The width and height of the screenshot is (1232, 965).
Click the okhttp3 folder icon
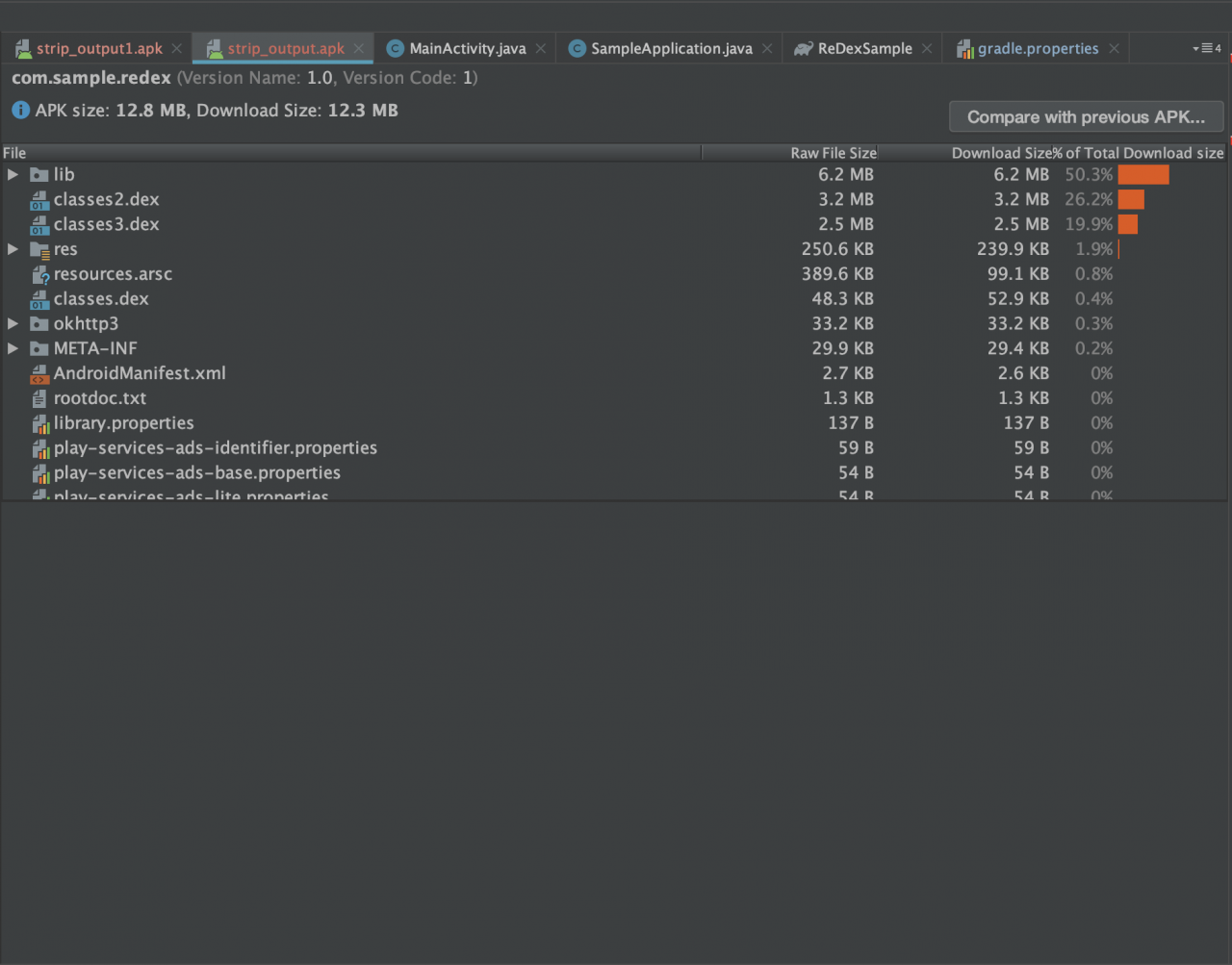pos(39,324)
